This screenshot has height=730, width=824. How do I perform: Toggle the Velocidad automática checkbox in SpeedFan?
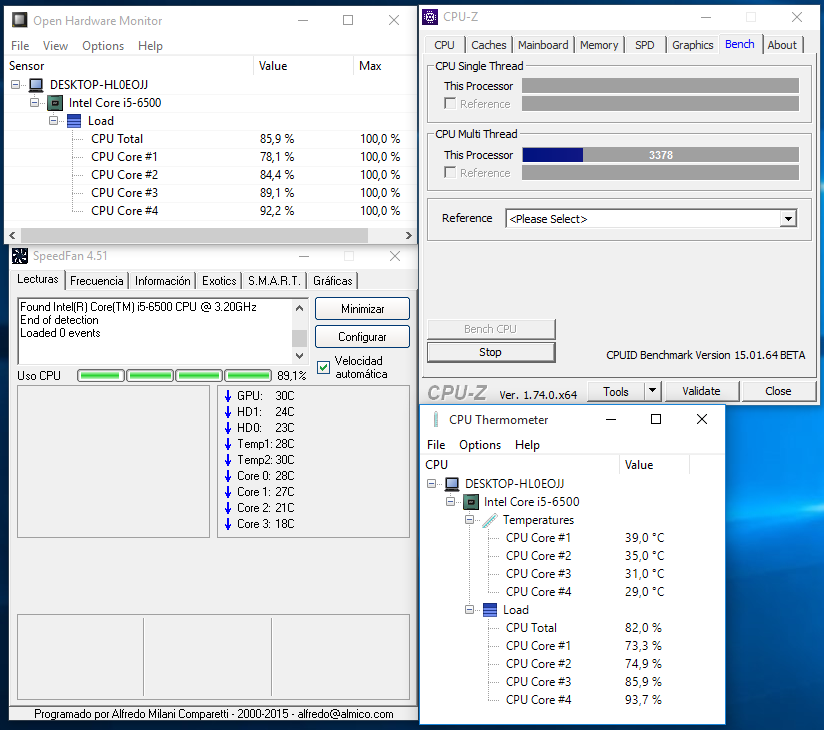[324, 367]
